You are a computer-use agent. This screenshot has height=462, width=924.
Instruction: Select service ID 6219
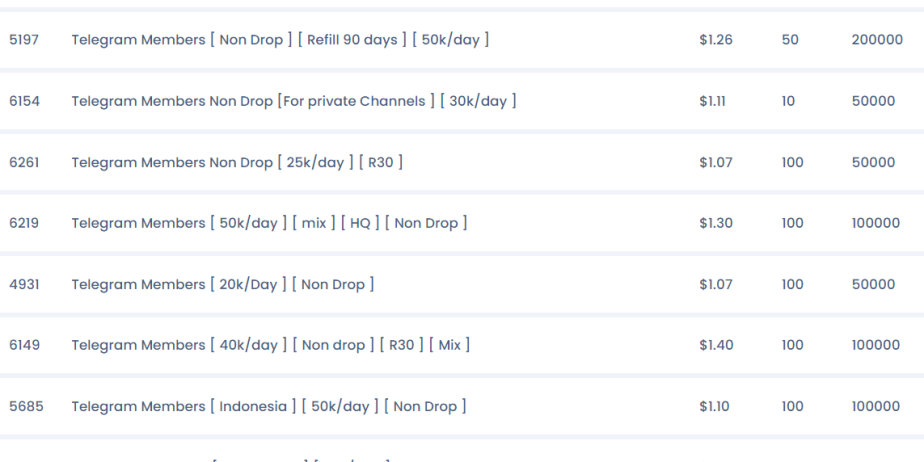(24, 223)
